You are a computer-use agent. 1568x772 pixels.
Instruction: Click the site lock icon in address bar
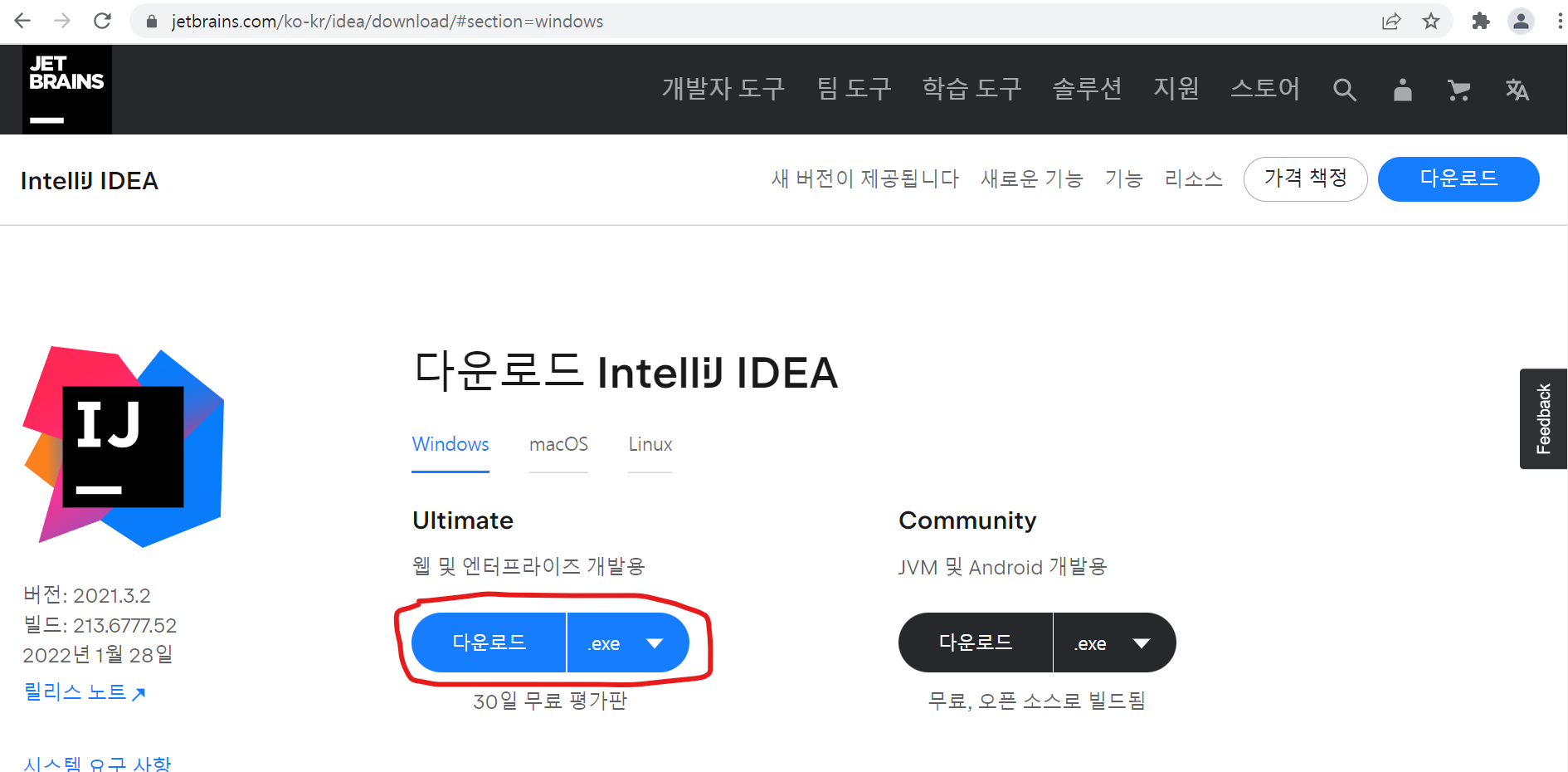(151, 22)
